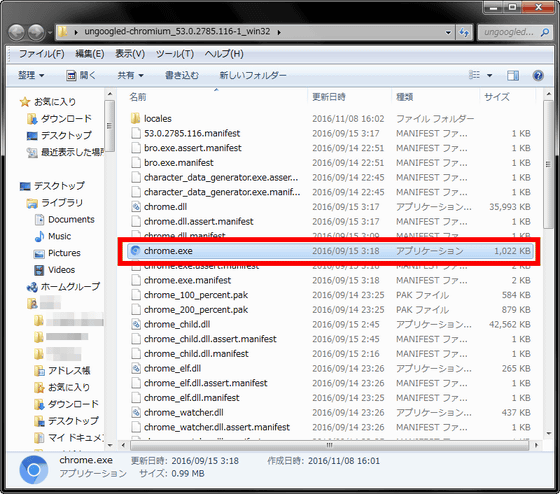Click the favorites star icon in sidebar
The width and height of the screenshot is (560, 494).
pos(25,102)
